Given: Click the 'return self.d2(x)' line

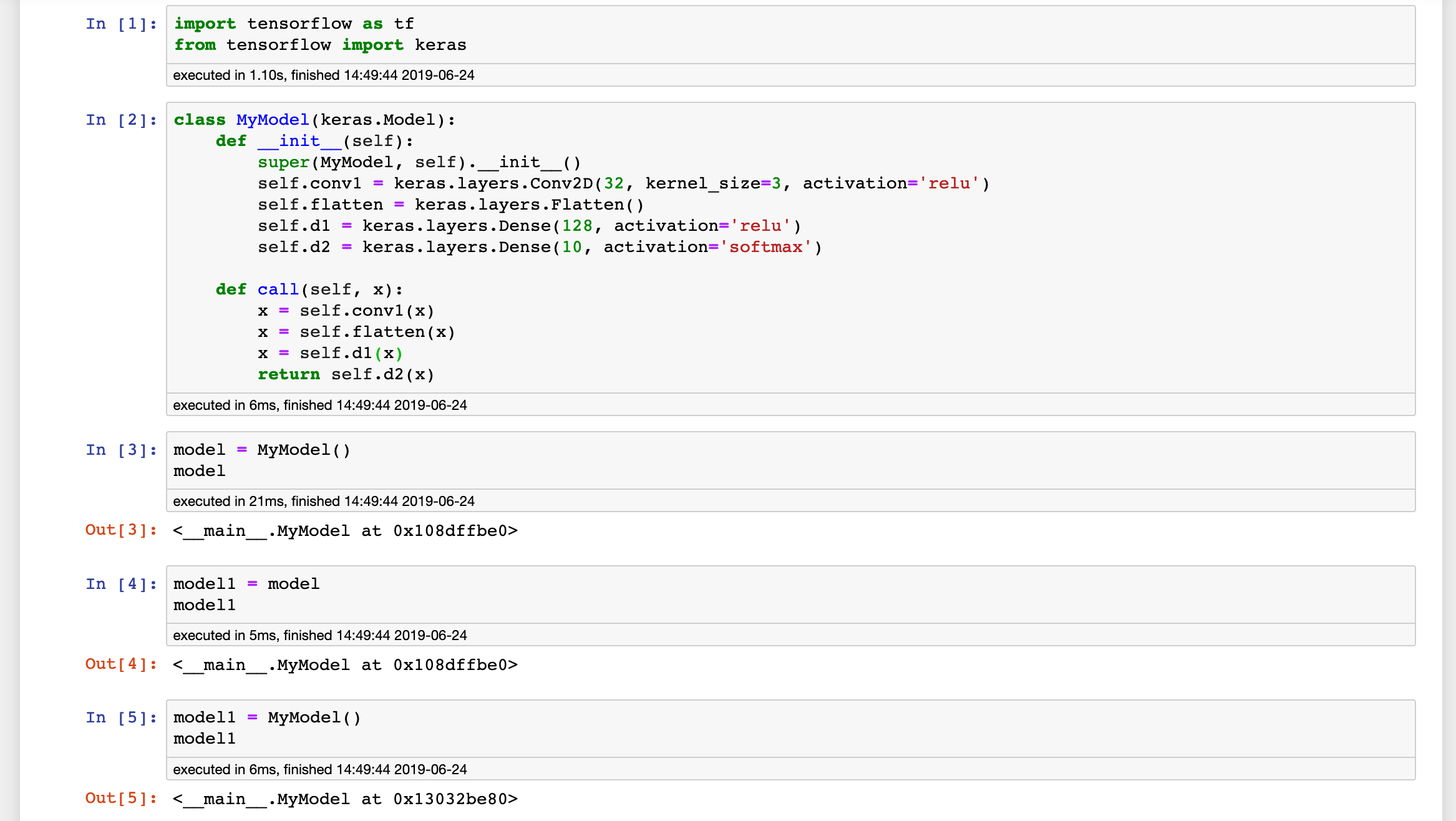Looking at the screenshot, I should pos(346,374).
